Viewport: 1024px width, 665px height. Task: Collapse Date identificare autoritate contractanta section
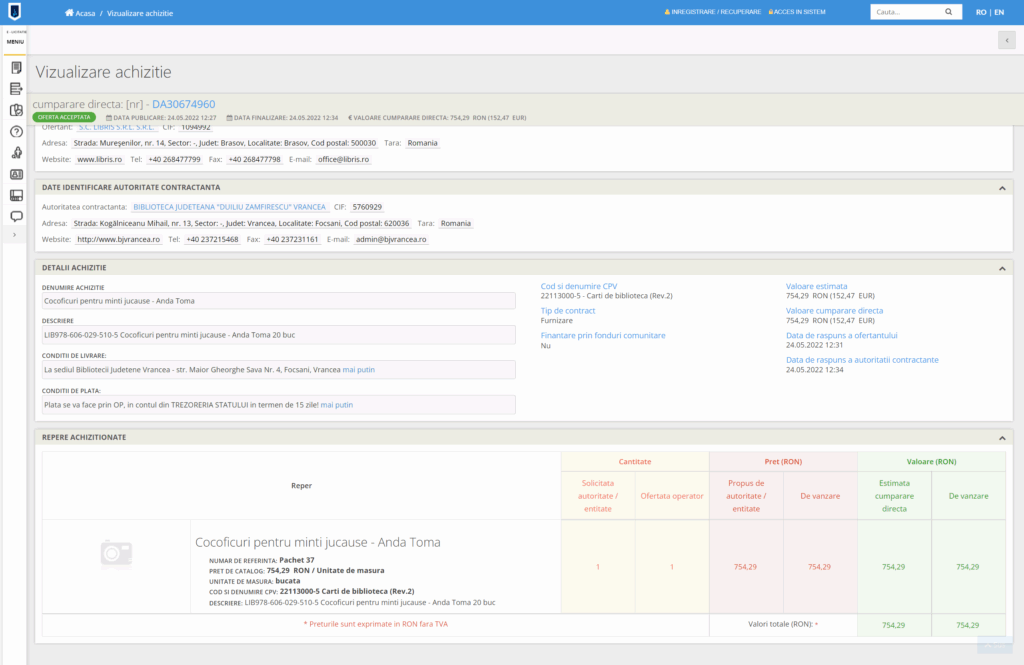tap(1002, 188)
